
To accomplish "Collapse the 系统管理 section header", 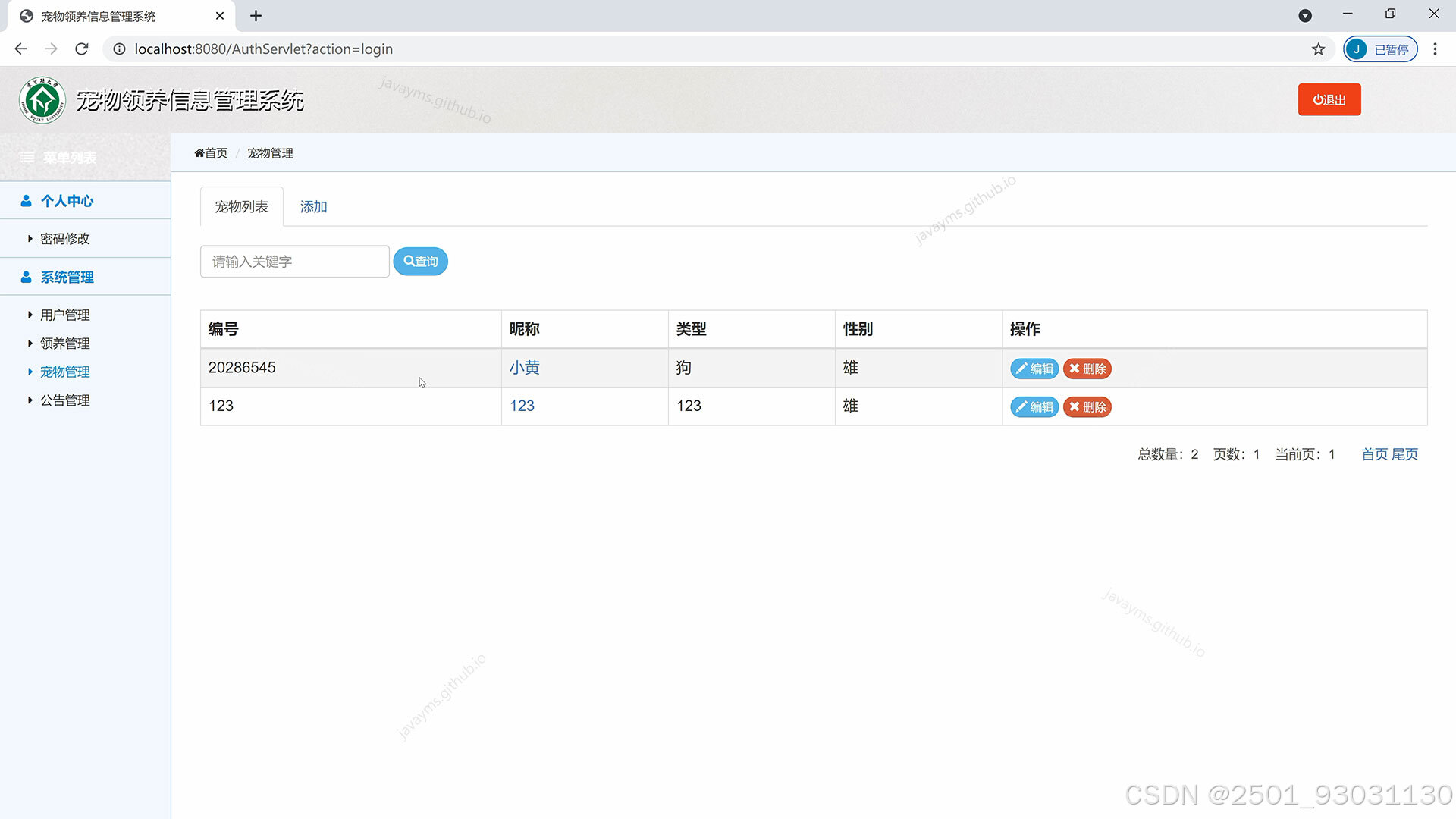I will 85,278.
